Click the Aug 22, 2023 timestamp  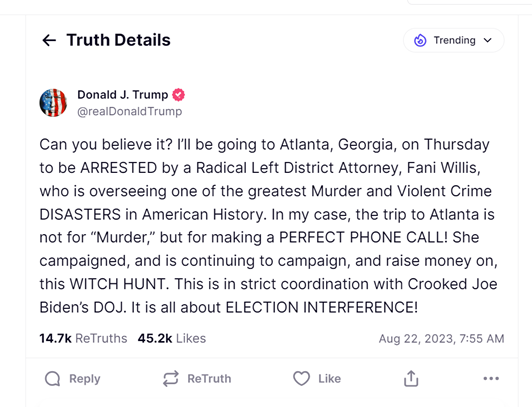[x=441, y=338]
